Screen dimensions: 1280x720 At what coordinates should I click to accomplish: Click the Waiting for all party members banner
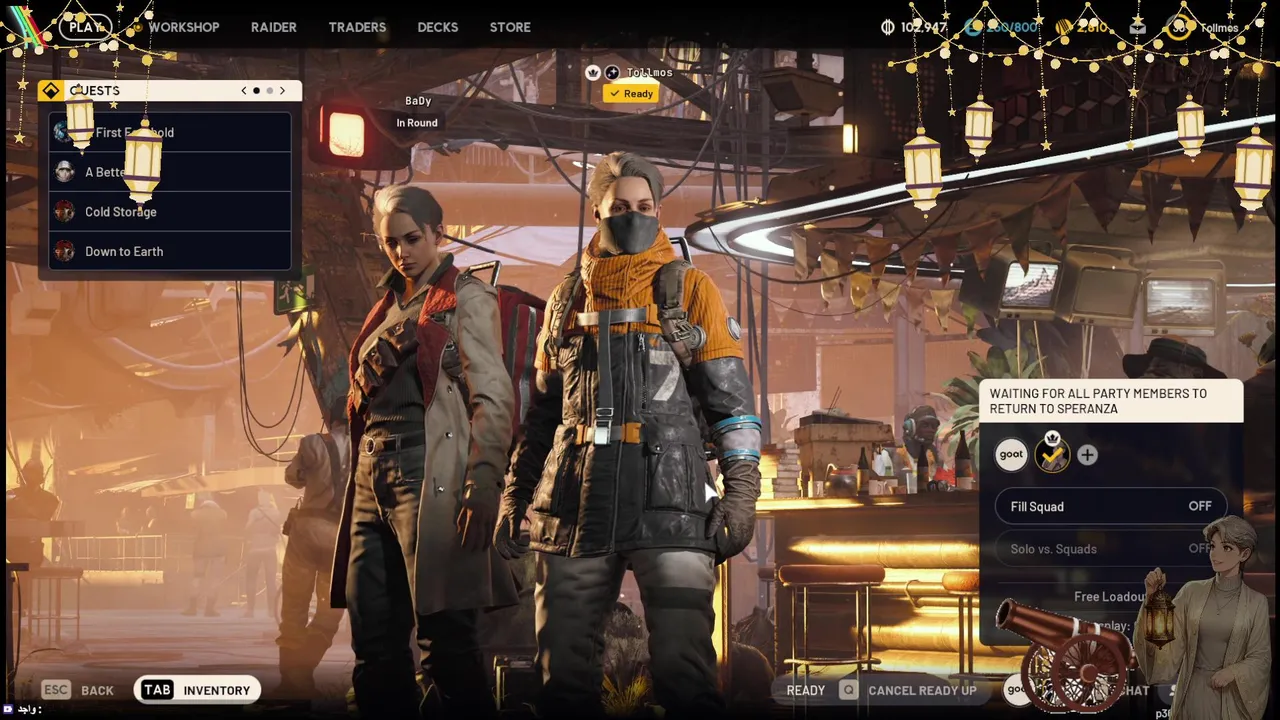coord(1111,401)
